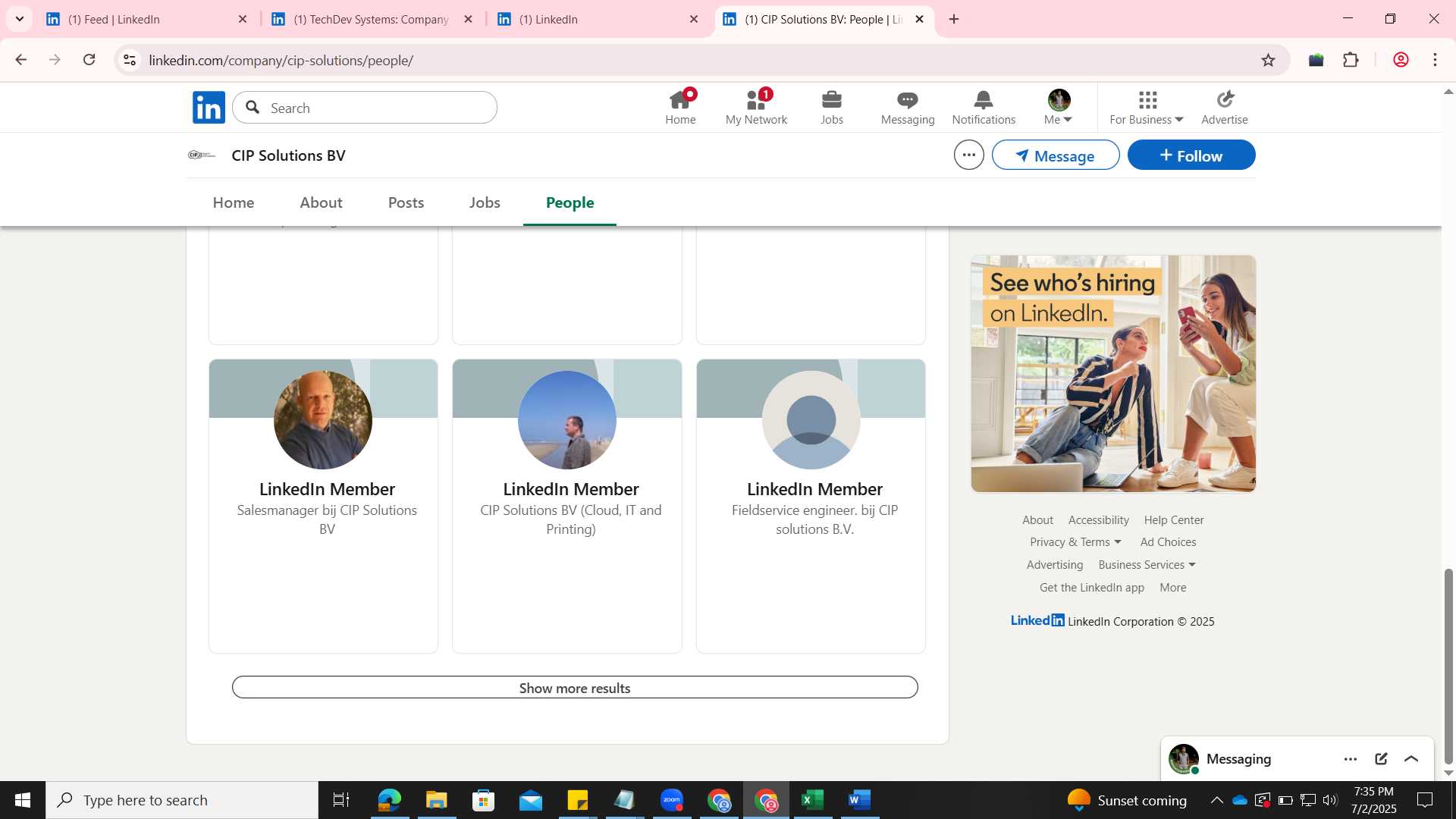Expand Privacy & Terms dropdown
This screenshot has height=819, width=1456.
click(x=1075, y=542)
